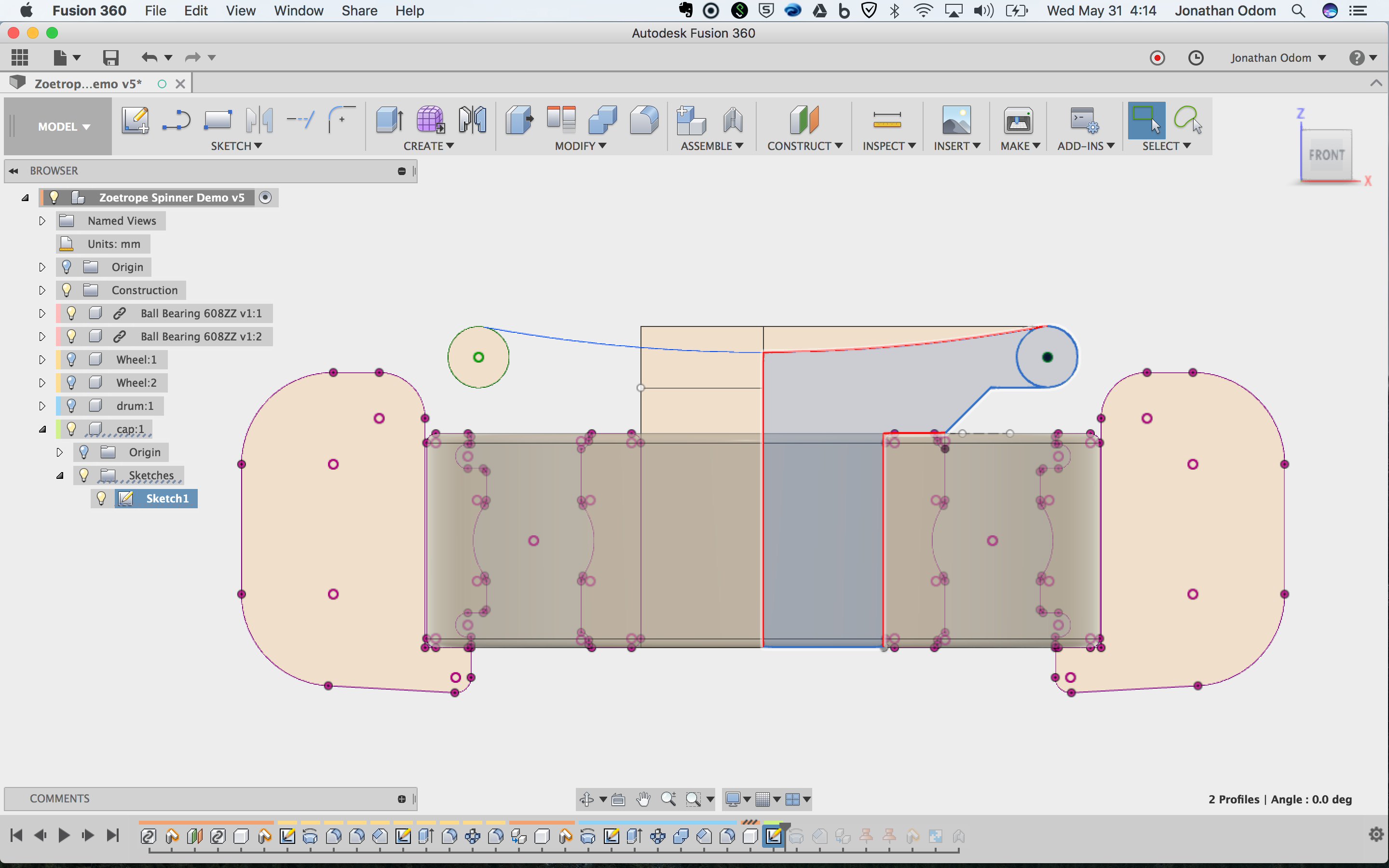Toggle Wheel:1 visibility lightbulb
1389x868 pixels.
(71, 359)
